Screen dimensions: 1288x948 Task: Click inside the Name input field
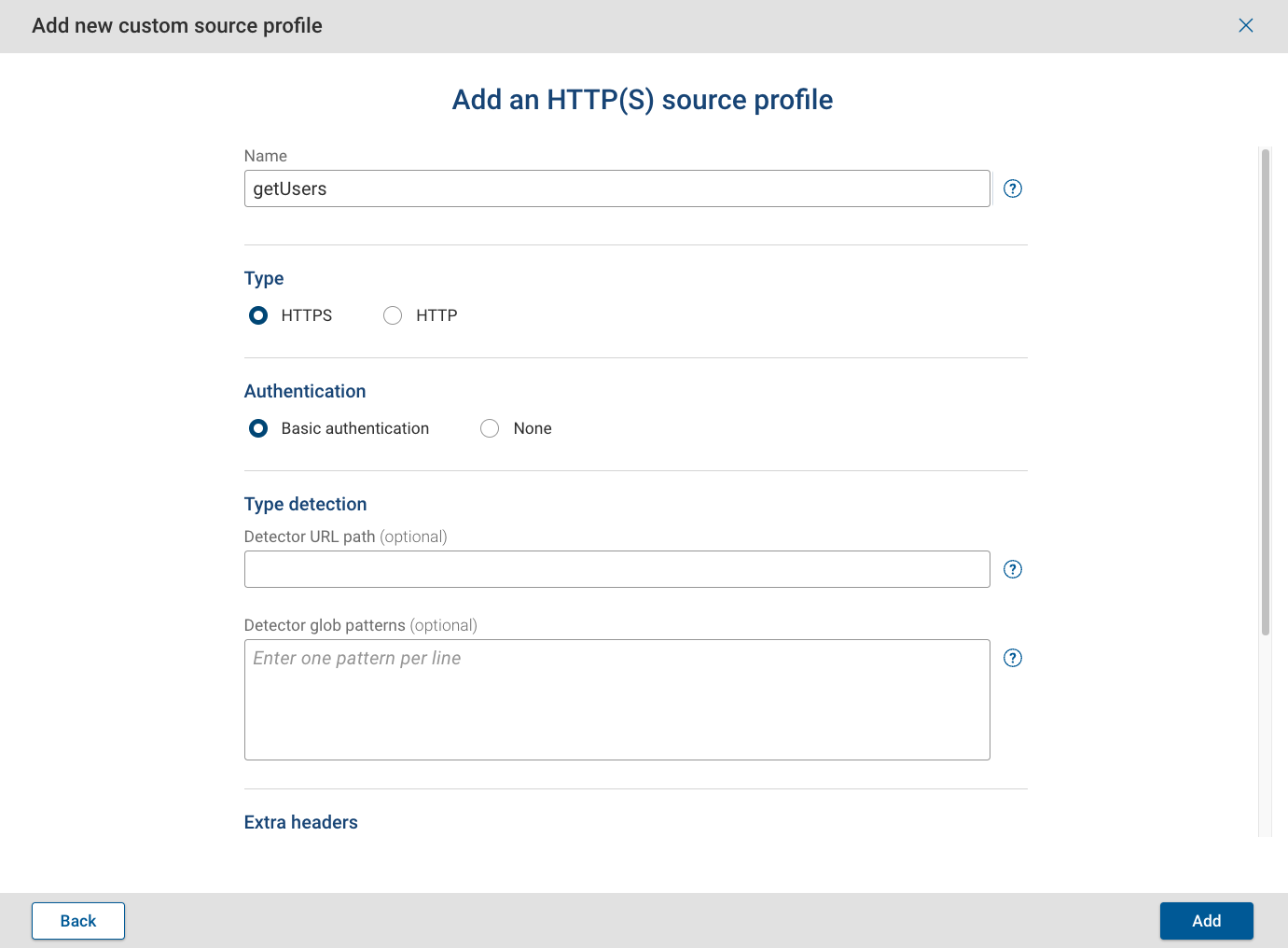tap(616, 188)
